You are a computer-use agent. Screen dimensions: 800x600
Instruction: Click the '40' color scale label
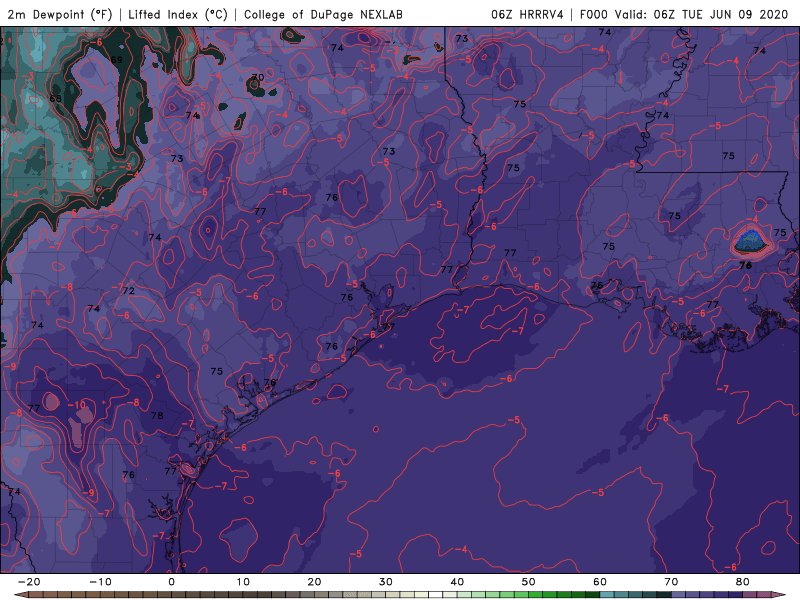tap(457, 582)
